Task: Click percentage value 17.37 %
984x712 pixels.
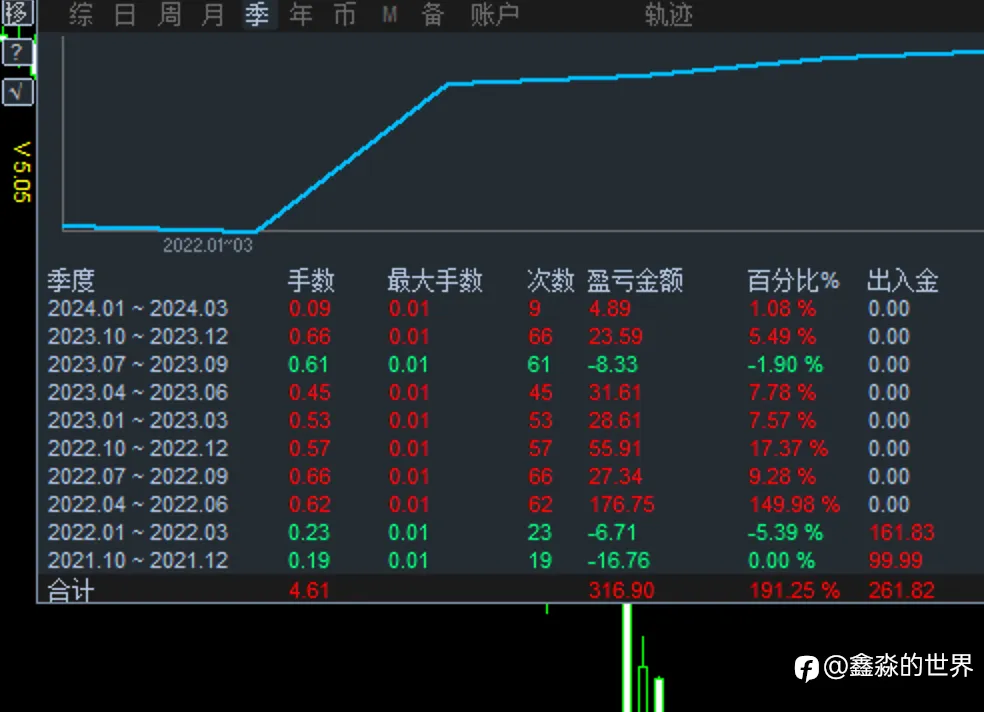Action: (788, 449)
